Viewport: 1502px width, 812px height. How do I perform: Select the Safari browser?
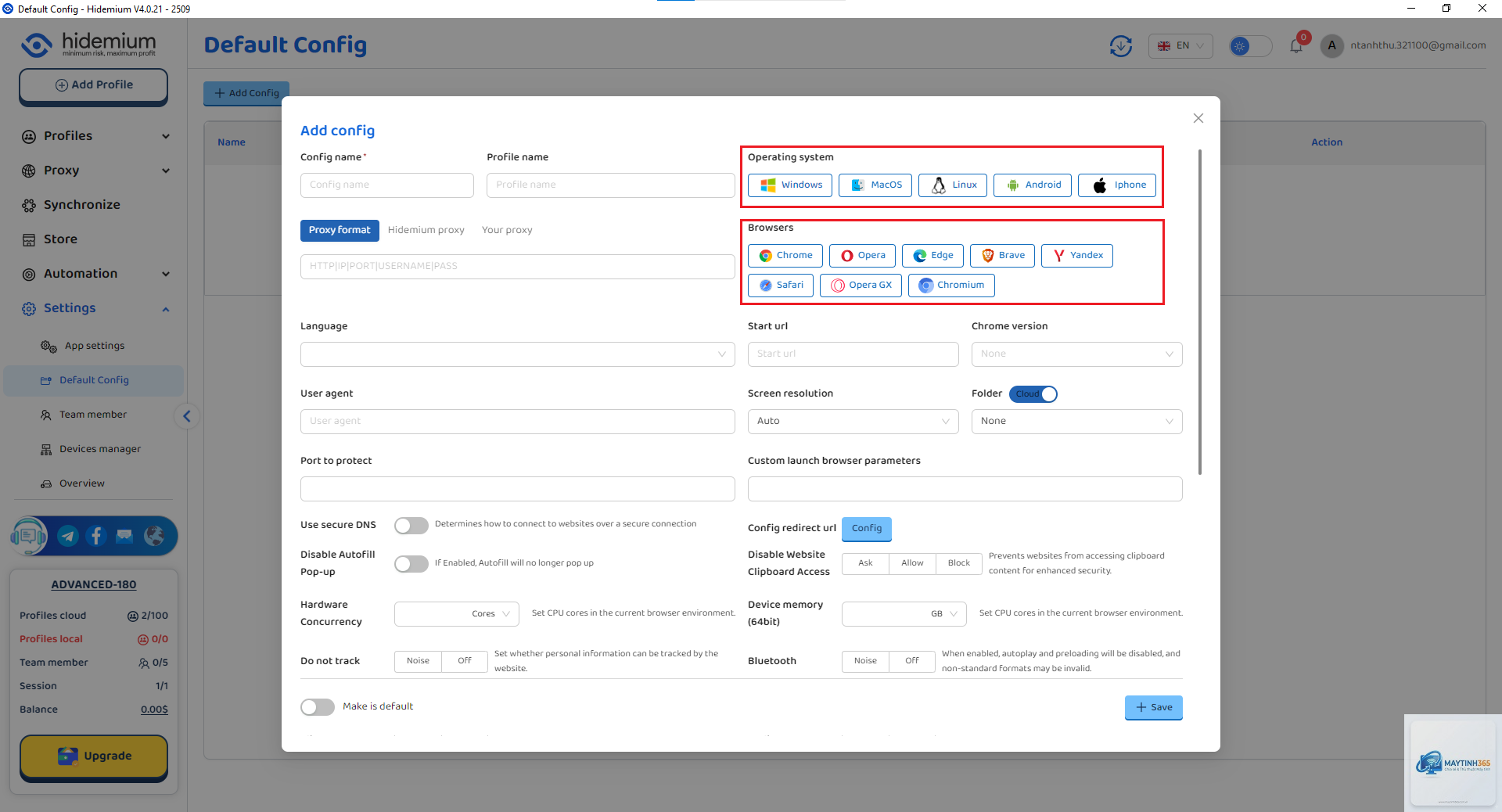tap(781, 286)
